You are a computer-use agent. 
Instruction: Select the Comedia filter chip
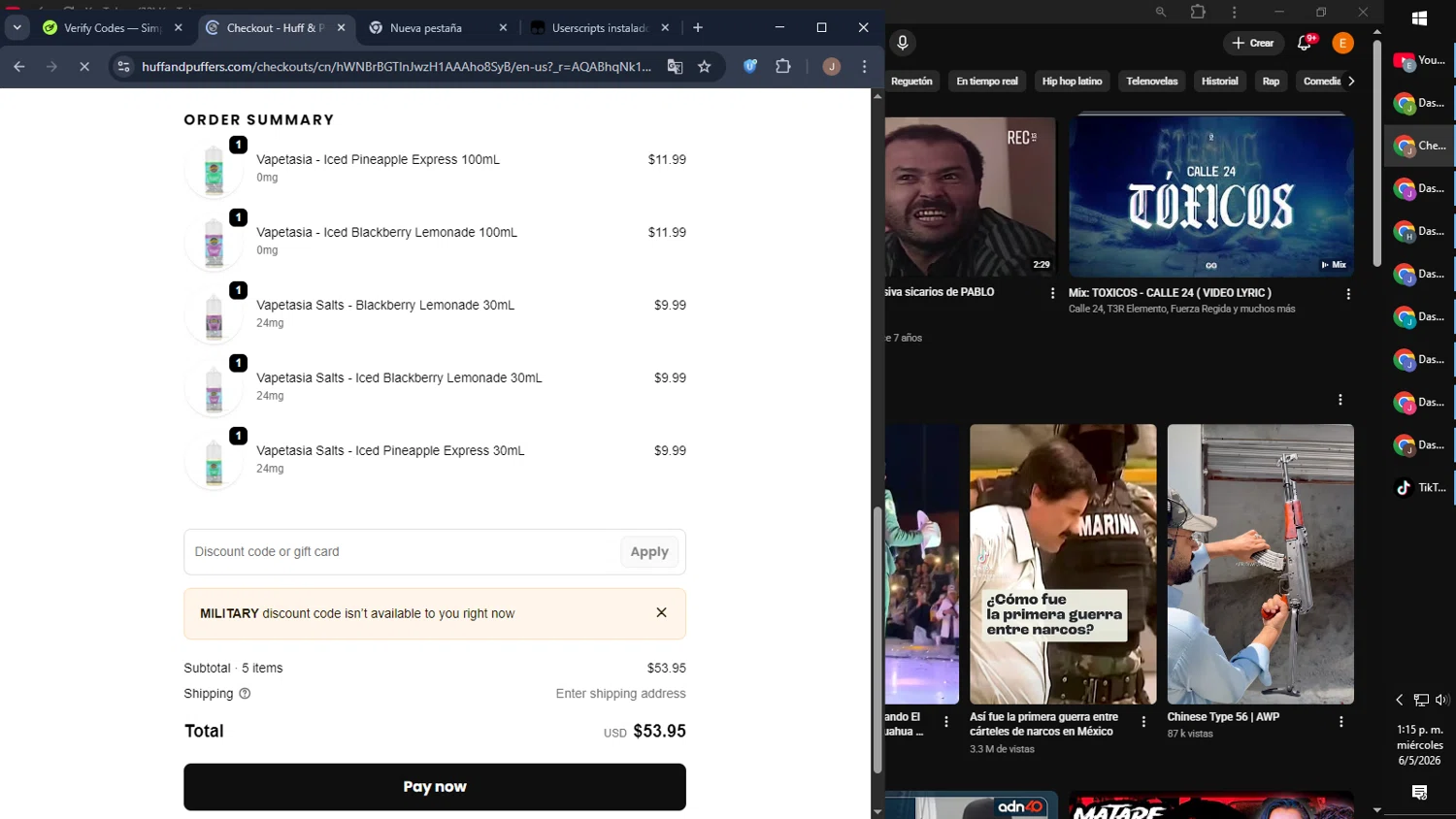tap(1321, 82)
